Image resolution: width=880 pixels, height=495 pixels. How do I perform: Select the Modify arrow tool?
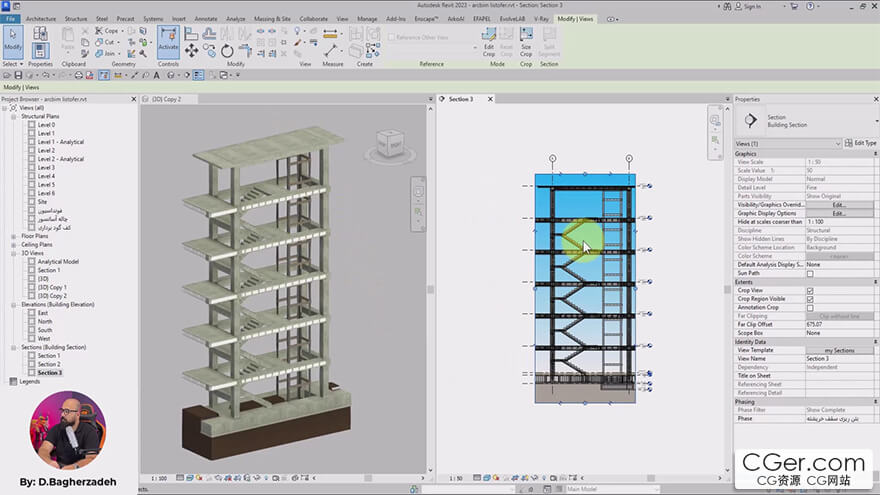13,38
